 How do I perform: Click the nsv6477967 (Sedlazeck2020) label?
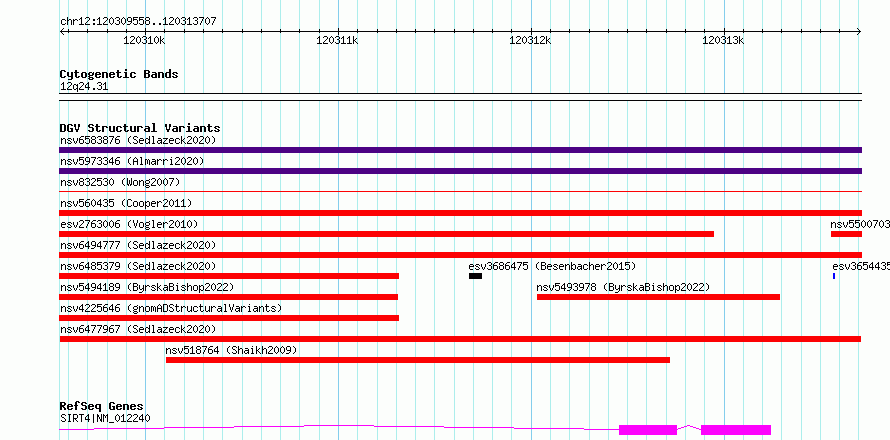point(138,329)
